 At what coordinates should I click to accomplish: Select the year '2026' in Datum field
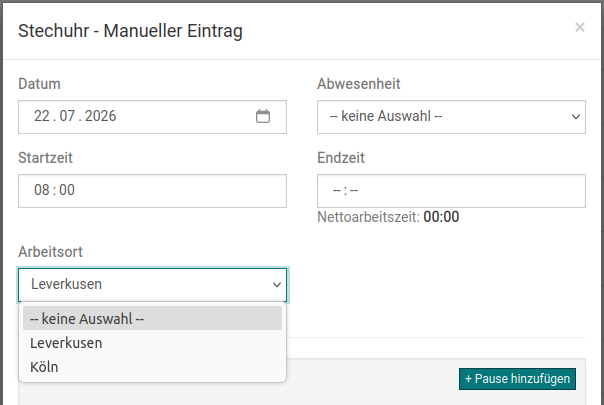click(101, 116)
